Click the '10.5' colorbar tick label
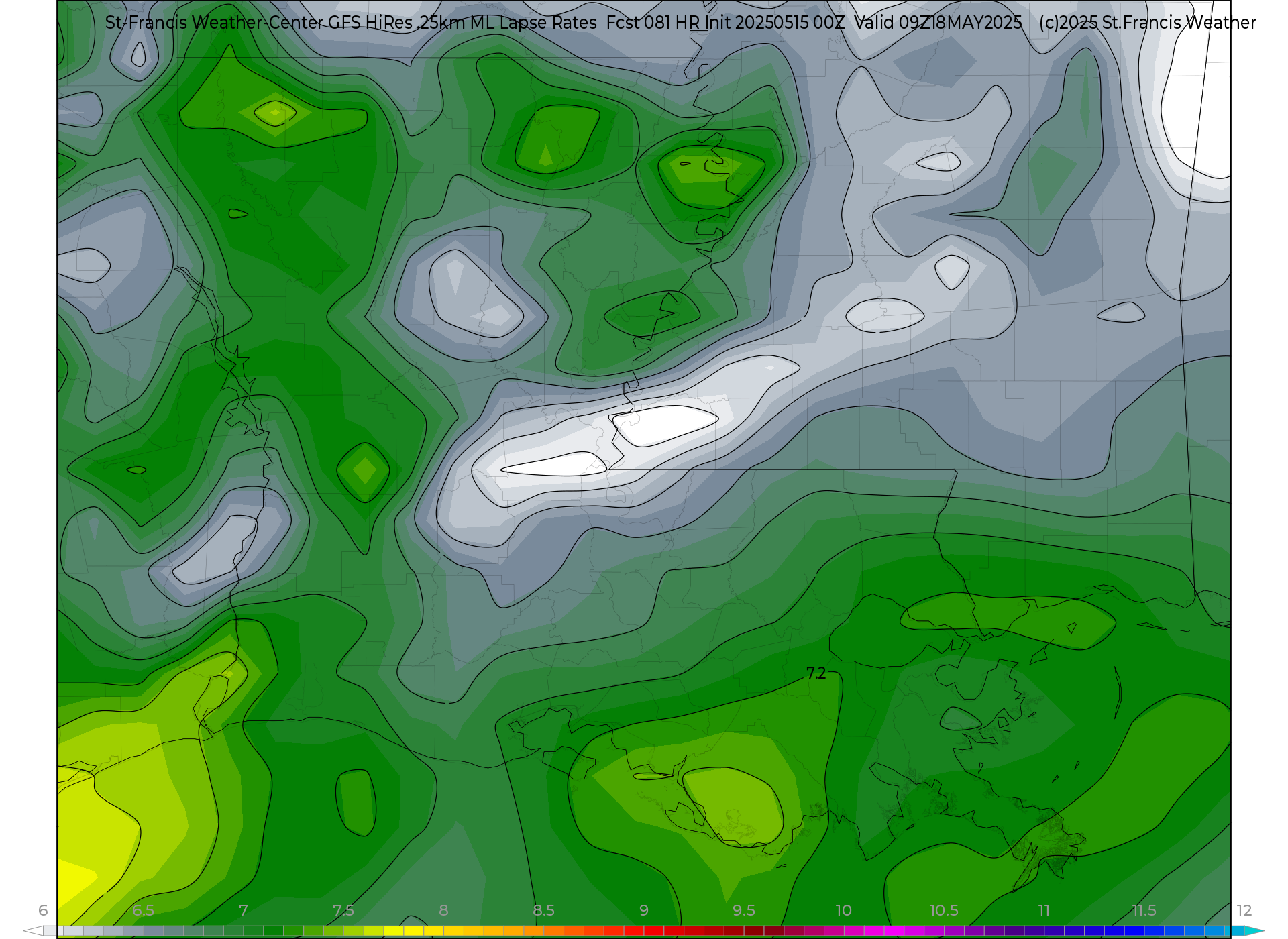 944,910
